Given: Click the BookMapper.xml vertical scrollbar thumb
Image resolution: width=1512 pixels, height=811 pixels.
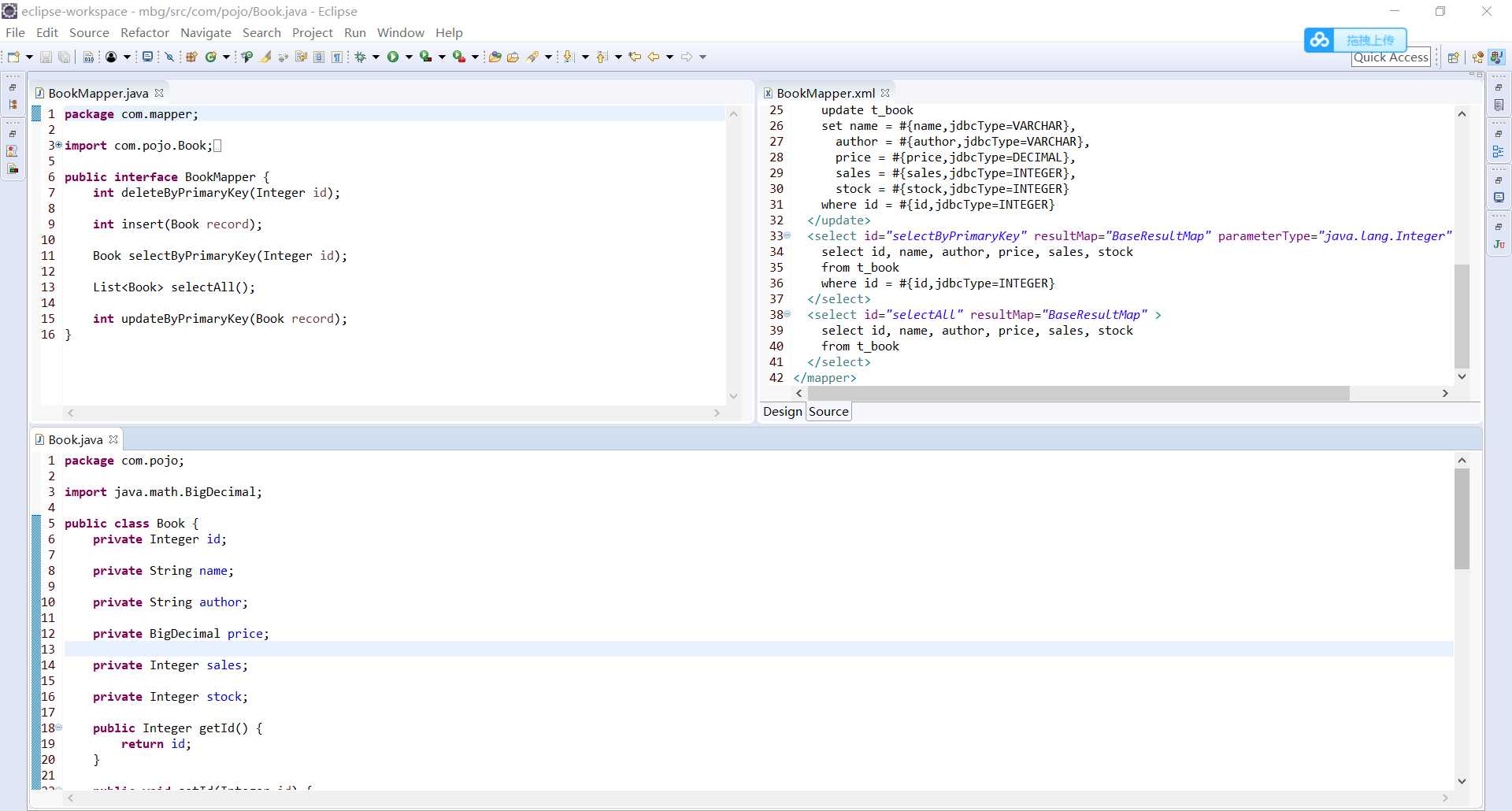Looking at the screenshot, I should coord(1462,317).
